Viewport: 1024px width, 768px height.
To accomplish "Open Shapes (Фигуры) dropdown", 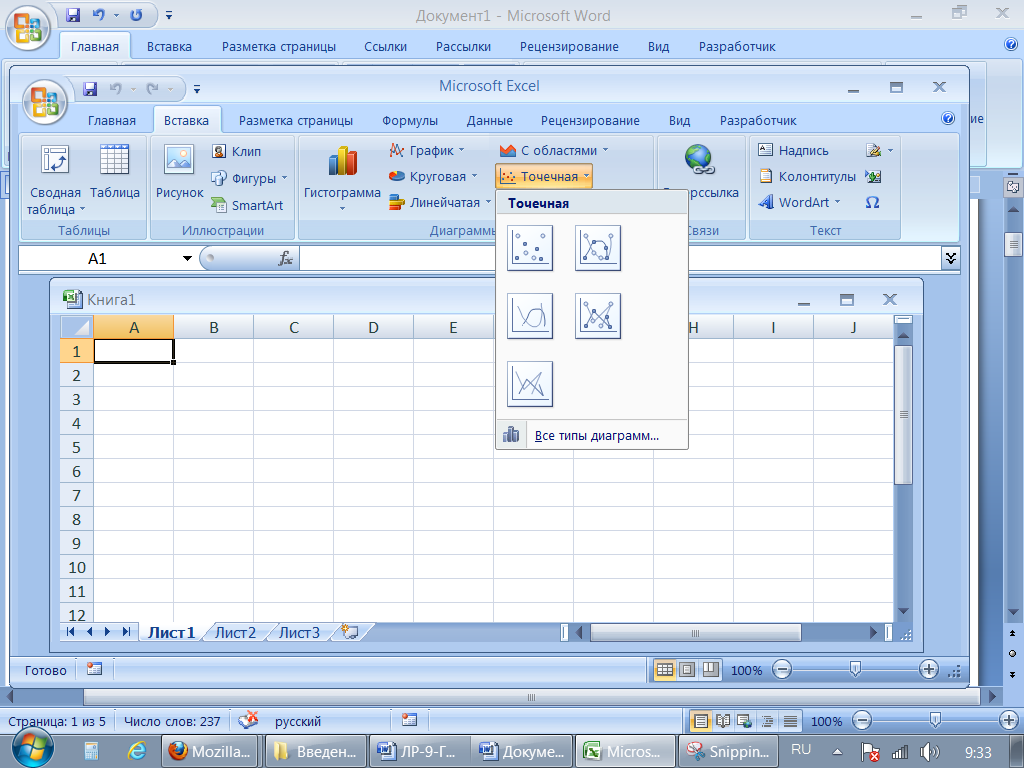I will point(249,178).
